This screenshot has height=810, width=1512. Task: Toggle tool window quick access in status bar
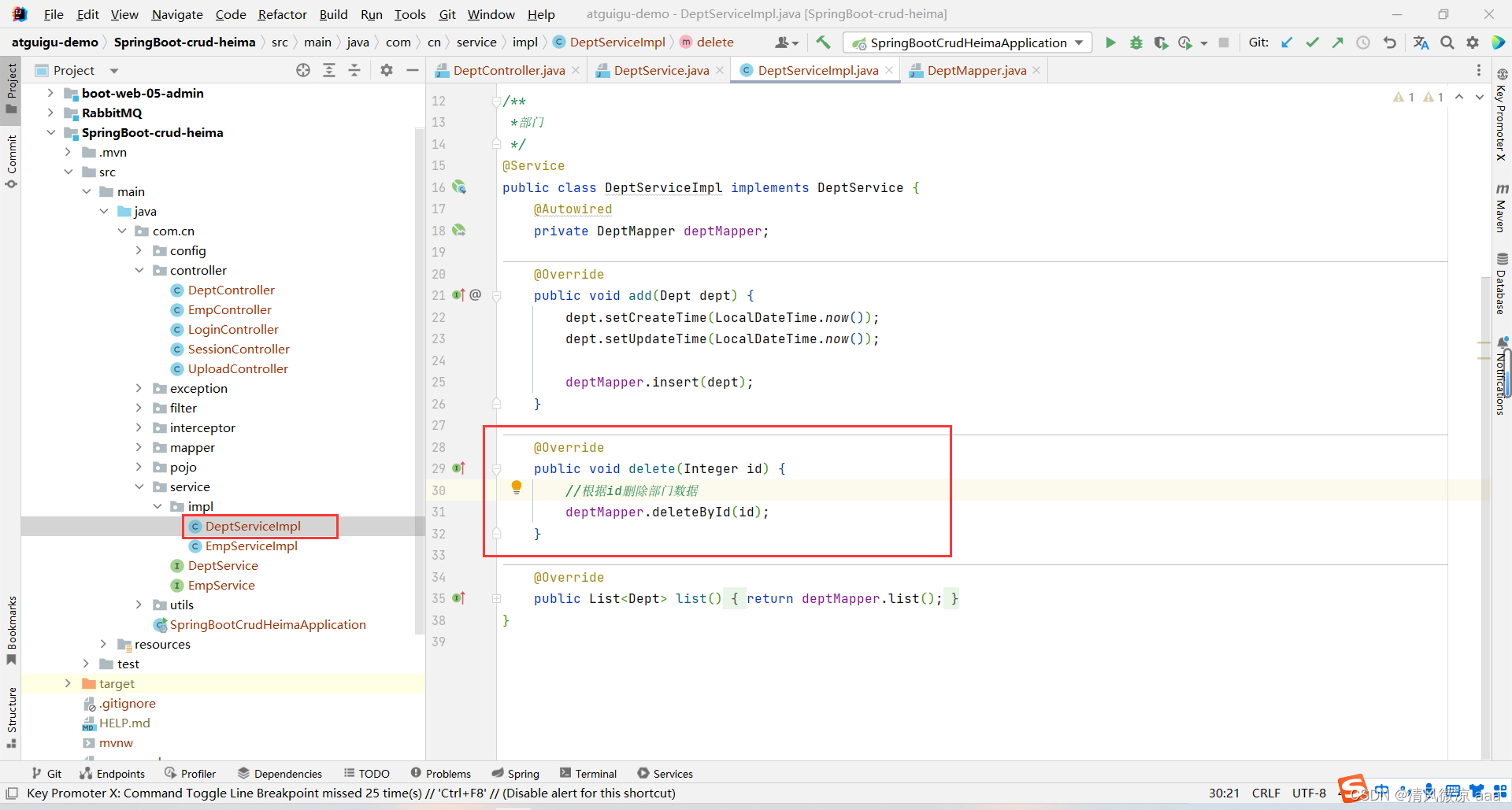[12, 793]
